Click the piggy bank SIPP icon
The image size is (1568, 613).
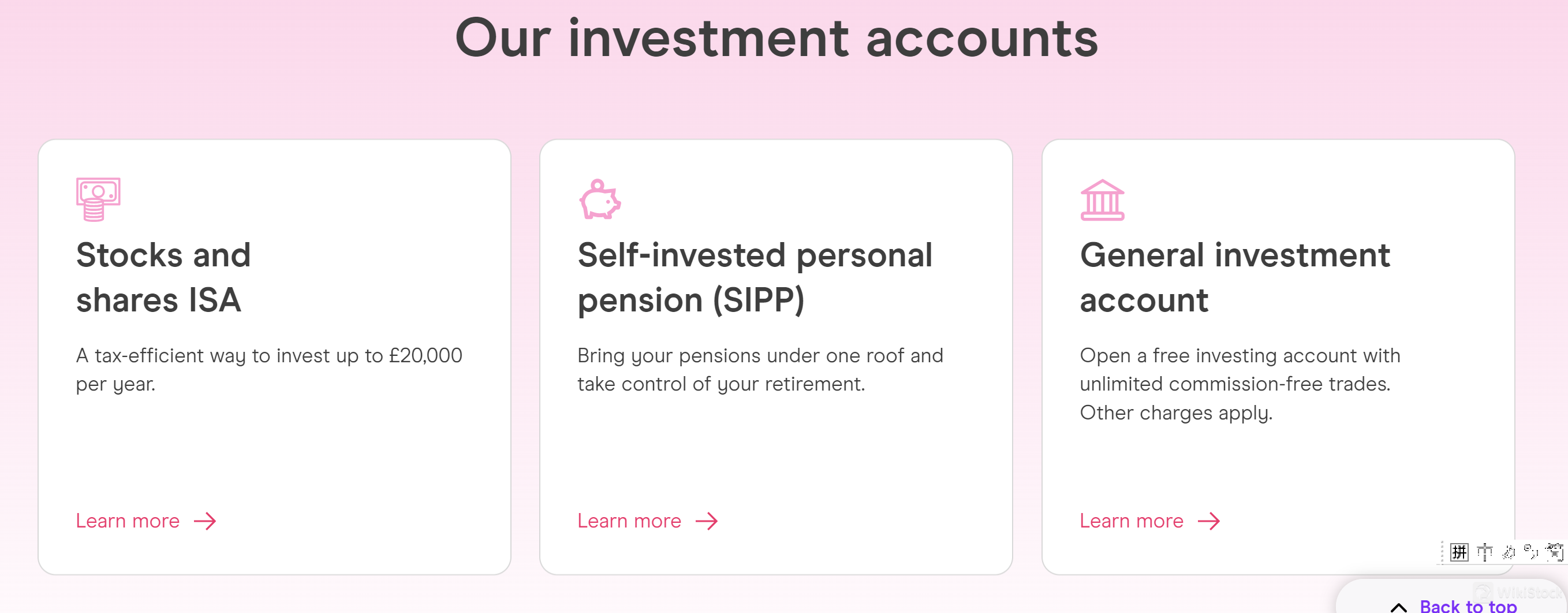[600, 199]
